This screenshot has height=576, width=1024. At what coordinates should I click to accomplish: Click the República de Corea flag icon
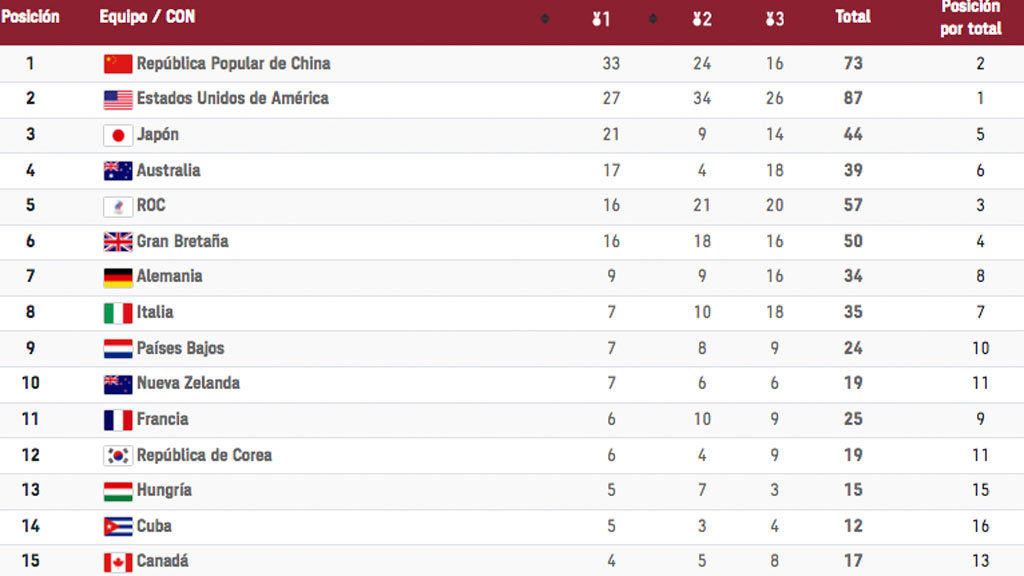pos(118,455)
